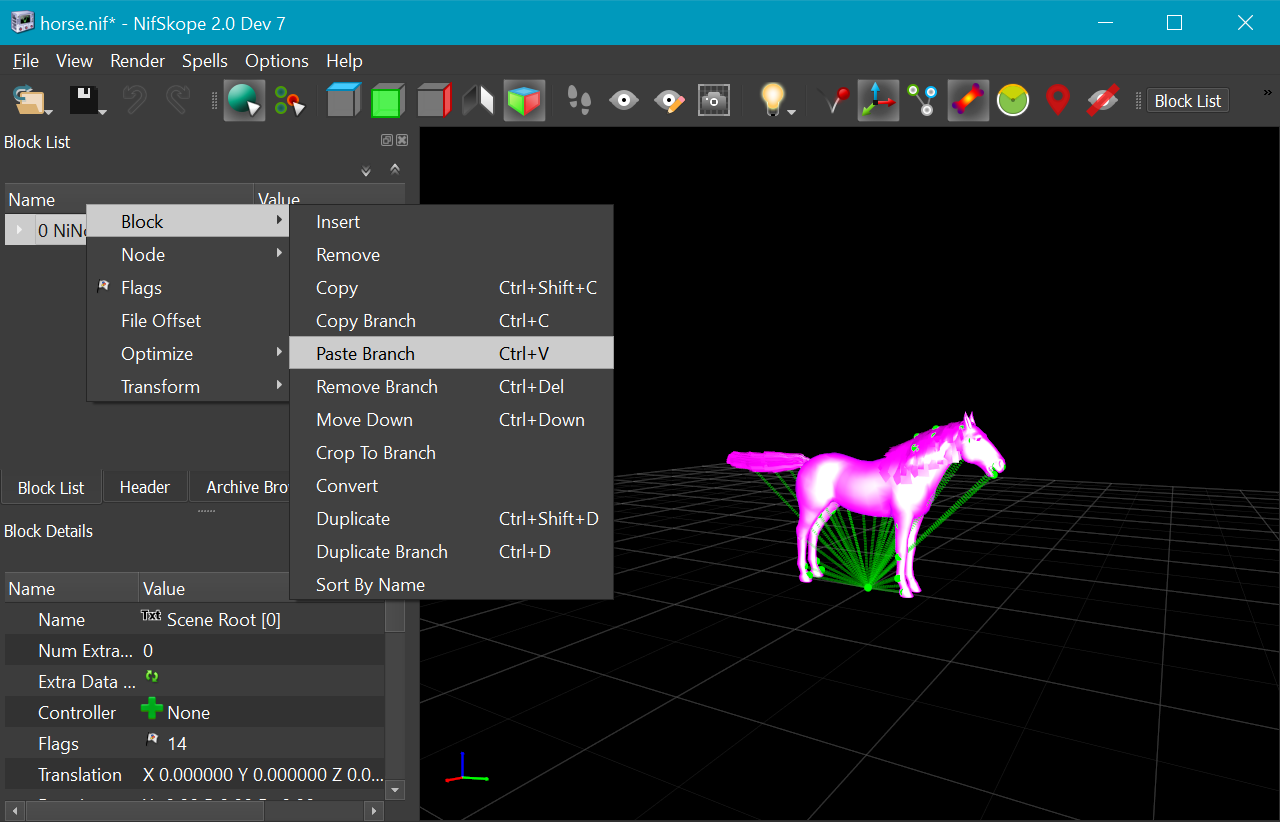1280x822 pixels.
Task: Choose Flags from the context menu
Action: 188,288
